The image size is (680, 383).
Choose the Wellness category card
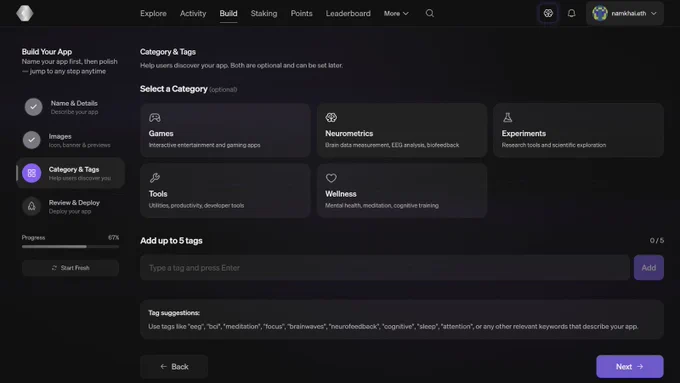point(402,190)
